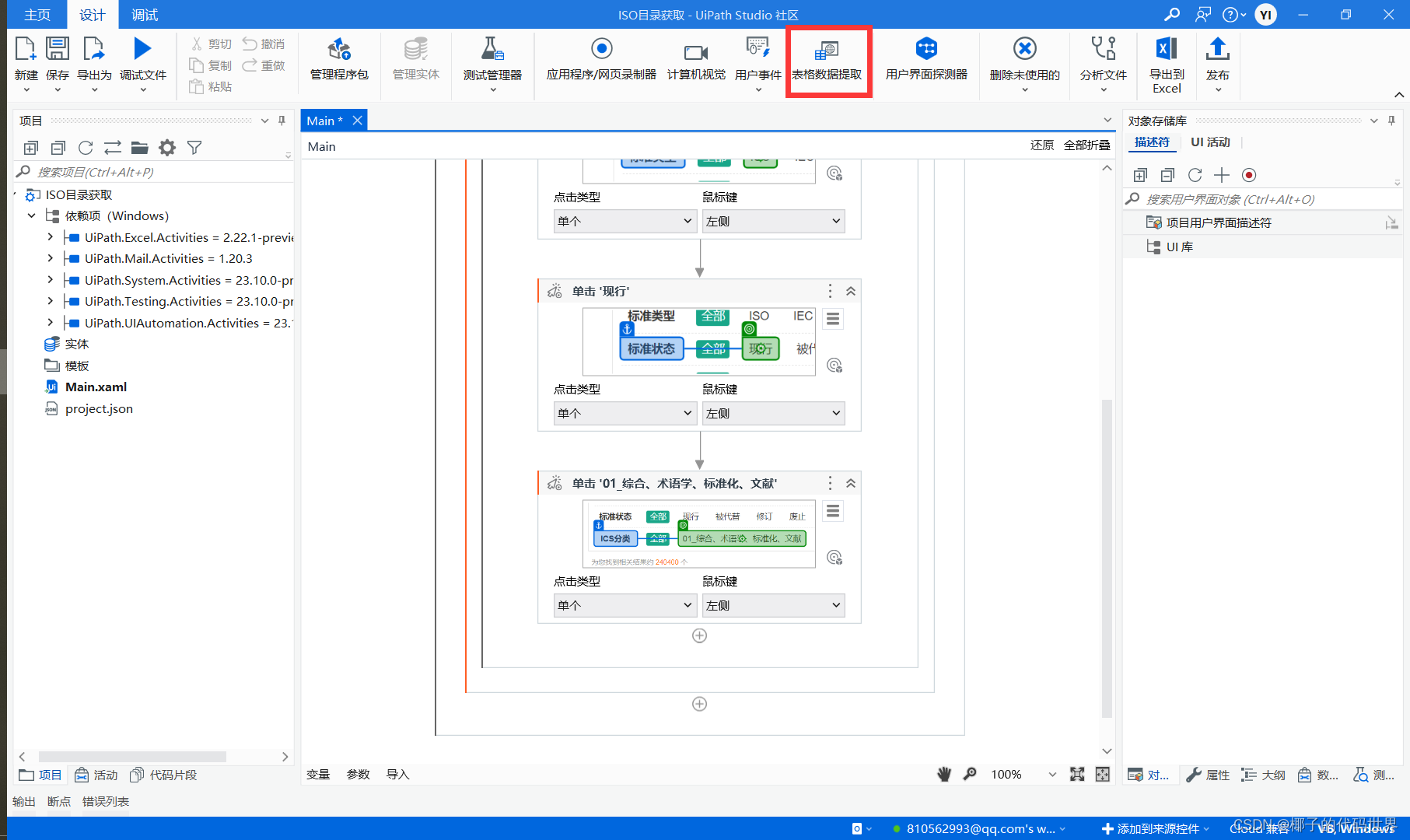The image size is (1410, 840).
Task: Open the 属性 panel tab
Action: (1209, 775)
